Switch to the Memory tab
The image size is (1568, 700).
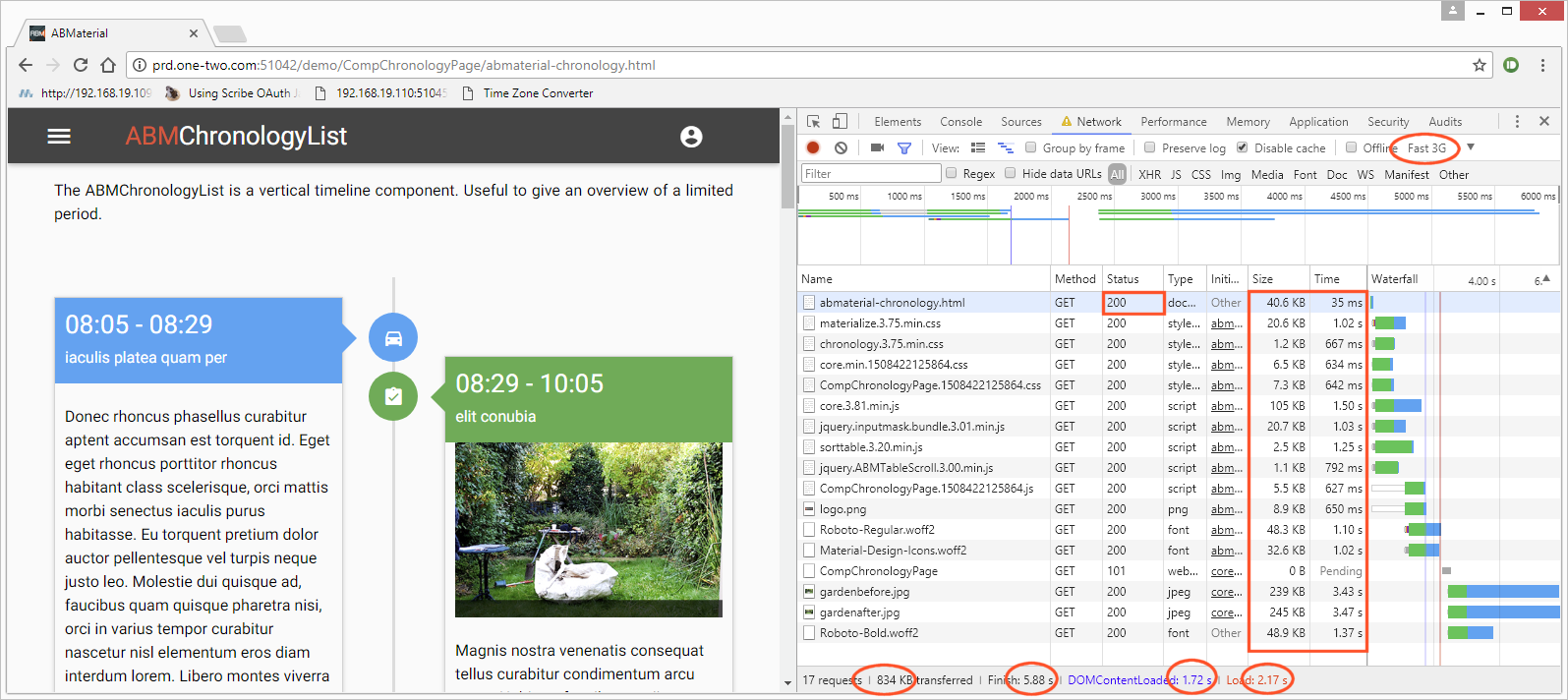pyautogui.click(x=1248, y=122)
